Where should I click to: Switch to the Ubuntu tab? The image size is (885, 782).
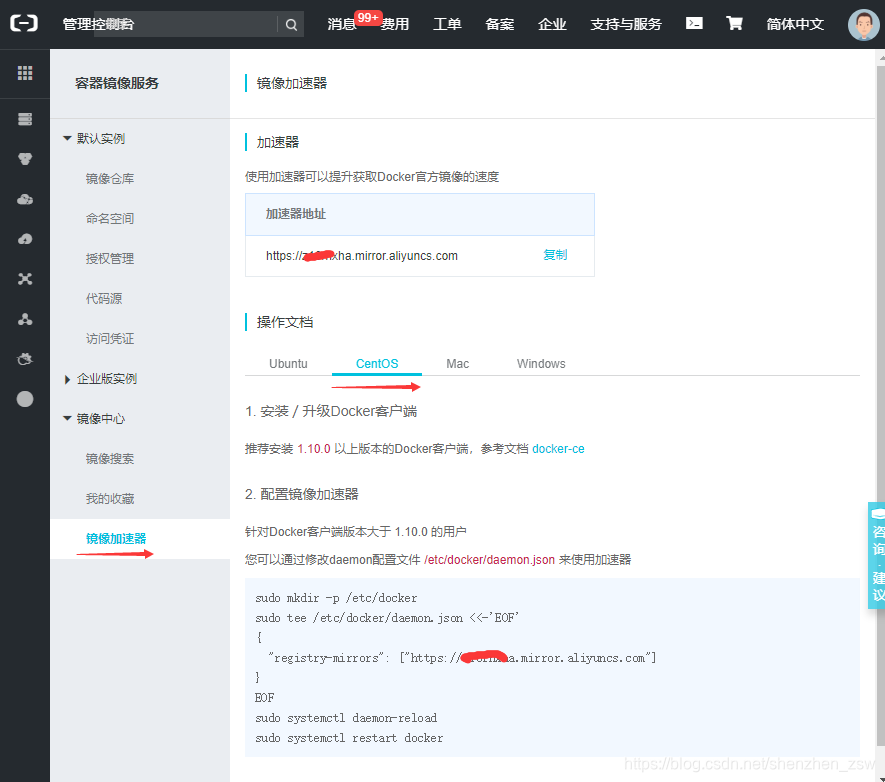288,363
